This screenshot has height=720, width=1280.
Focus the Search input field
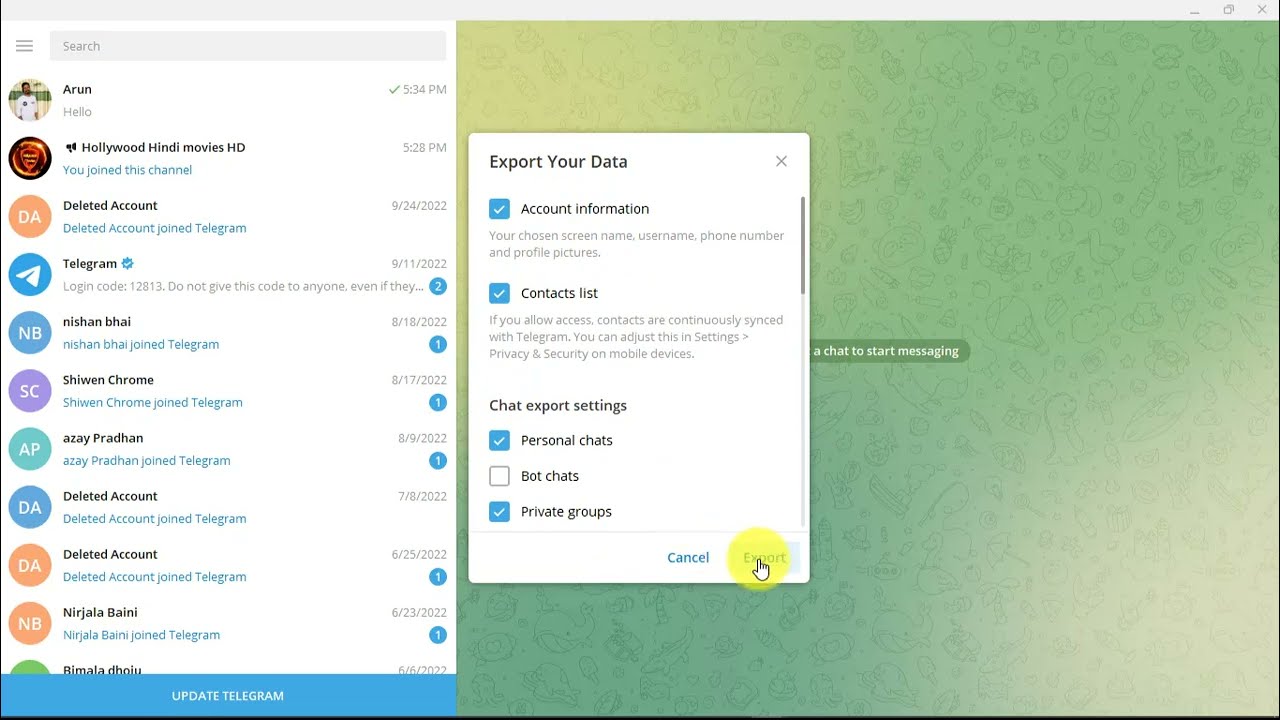pos(247,46)
